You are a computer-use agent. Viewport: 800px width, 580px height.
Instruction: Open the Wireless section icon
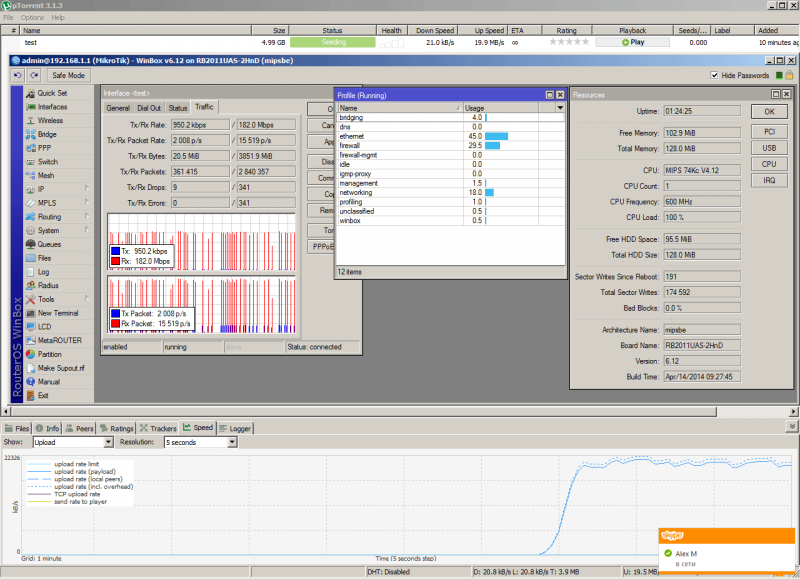coord(30,120)
